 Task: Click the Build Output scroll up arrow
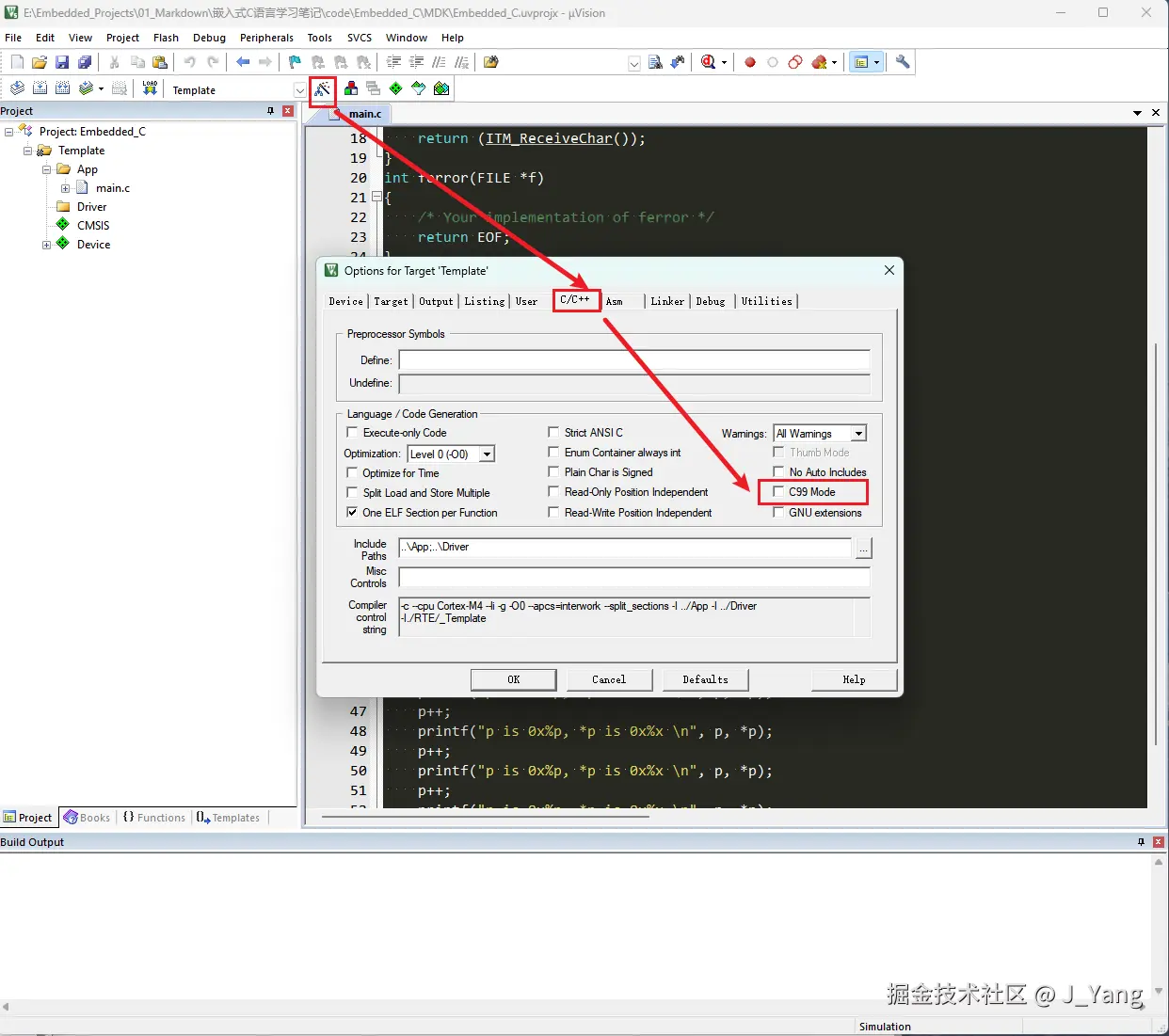[1159, 862]
